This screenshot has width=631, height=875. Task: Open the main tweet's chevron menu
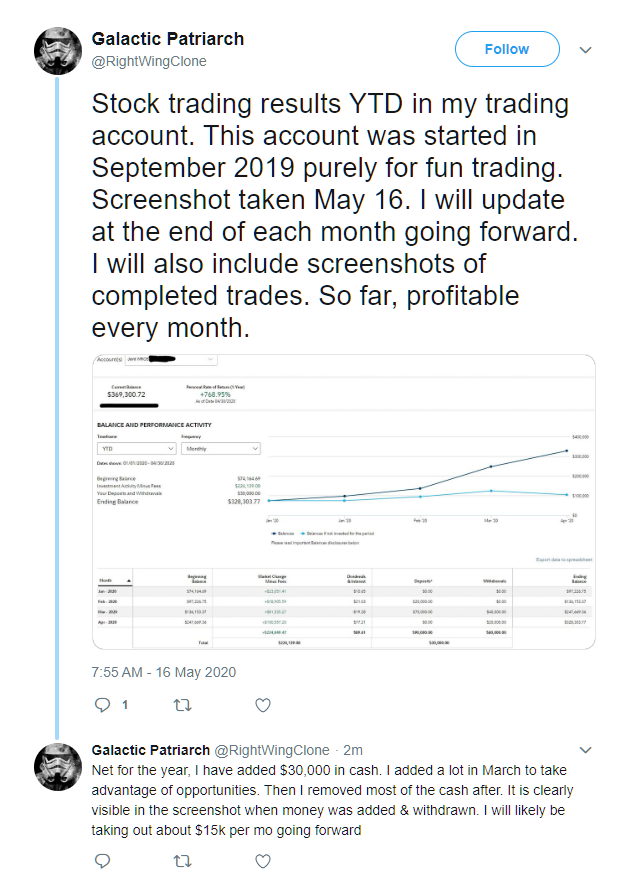coord(586,49)
